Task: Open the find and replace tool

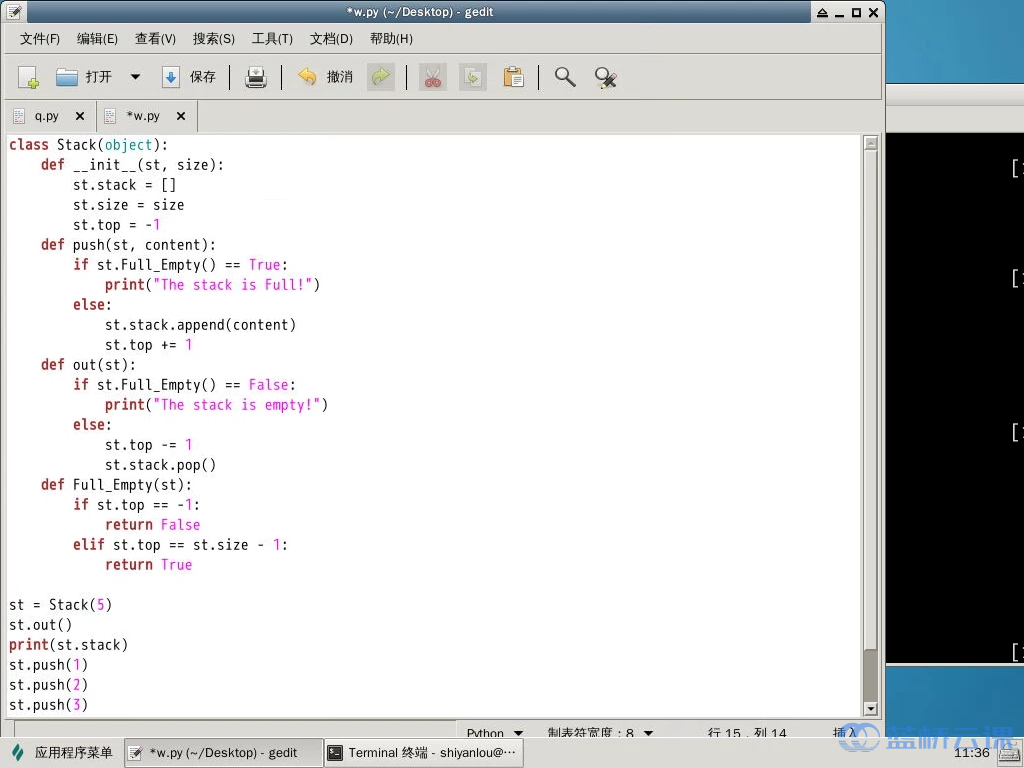Action: [605, 77]
